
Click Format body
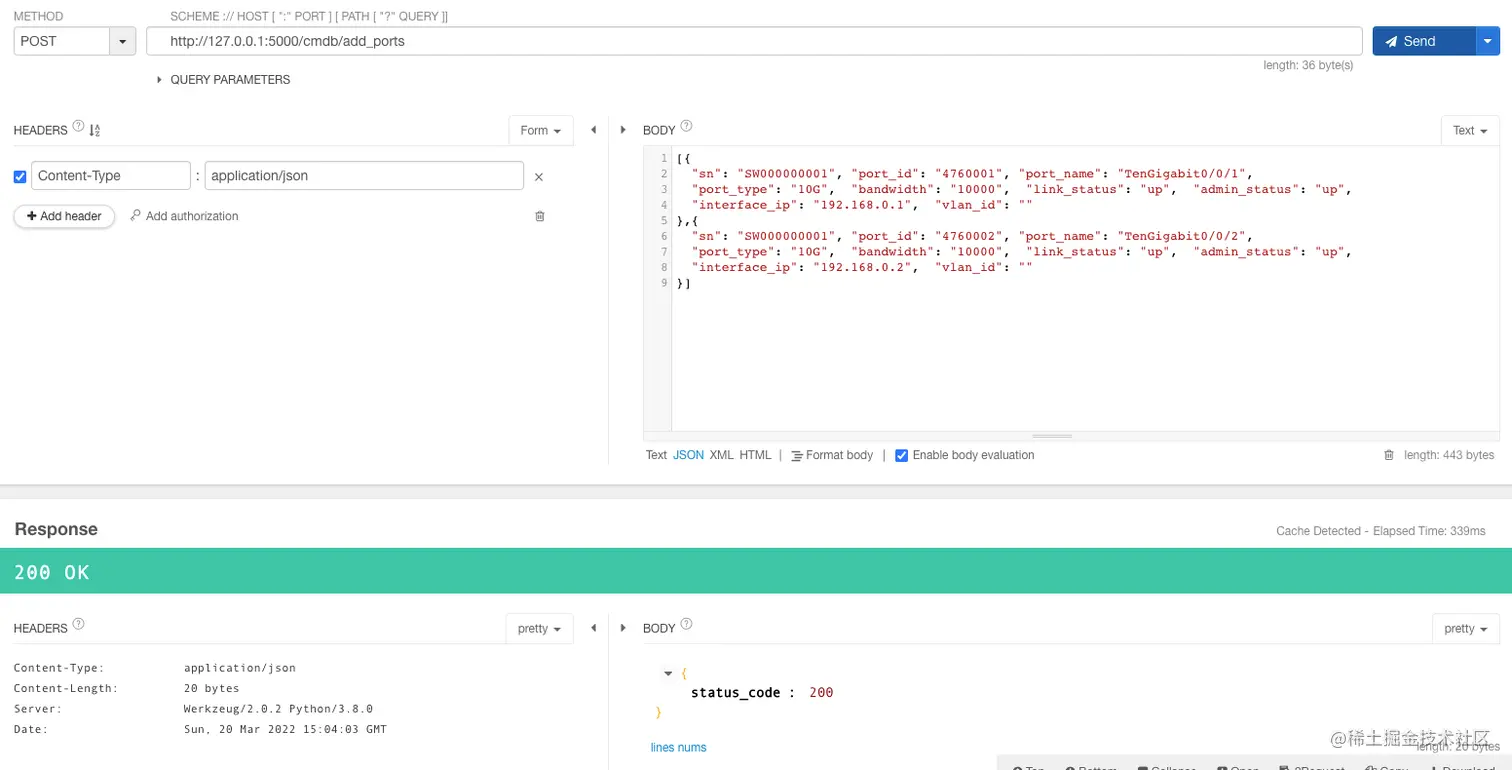coord(832,455)
